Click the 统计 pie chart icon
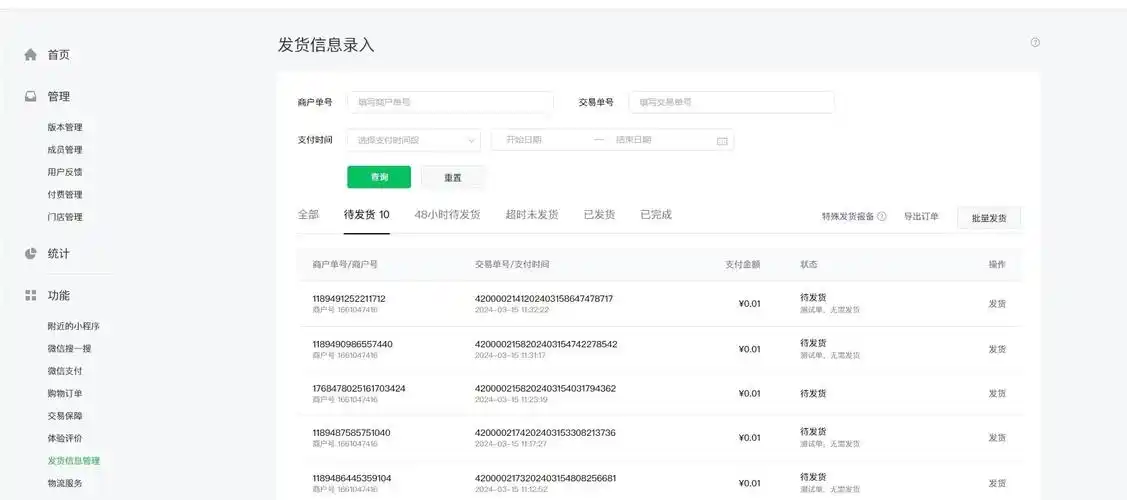Viewport: 1127px width, 500px height. (30, 254)
